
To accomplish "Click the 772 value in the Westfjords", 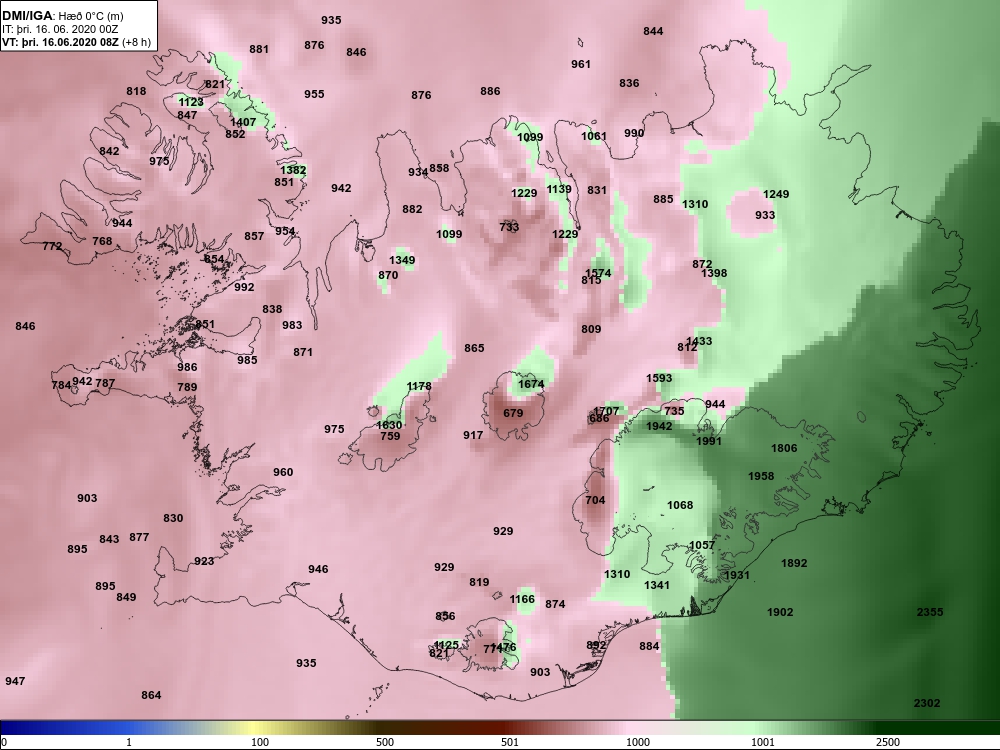I will coord(52,246).
